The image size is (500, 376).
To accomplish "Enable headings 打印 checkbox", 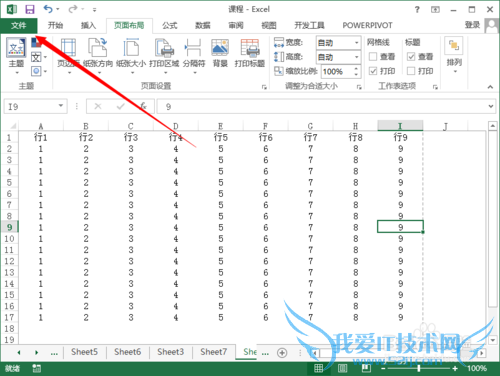I will click(x=411, y=71).
